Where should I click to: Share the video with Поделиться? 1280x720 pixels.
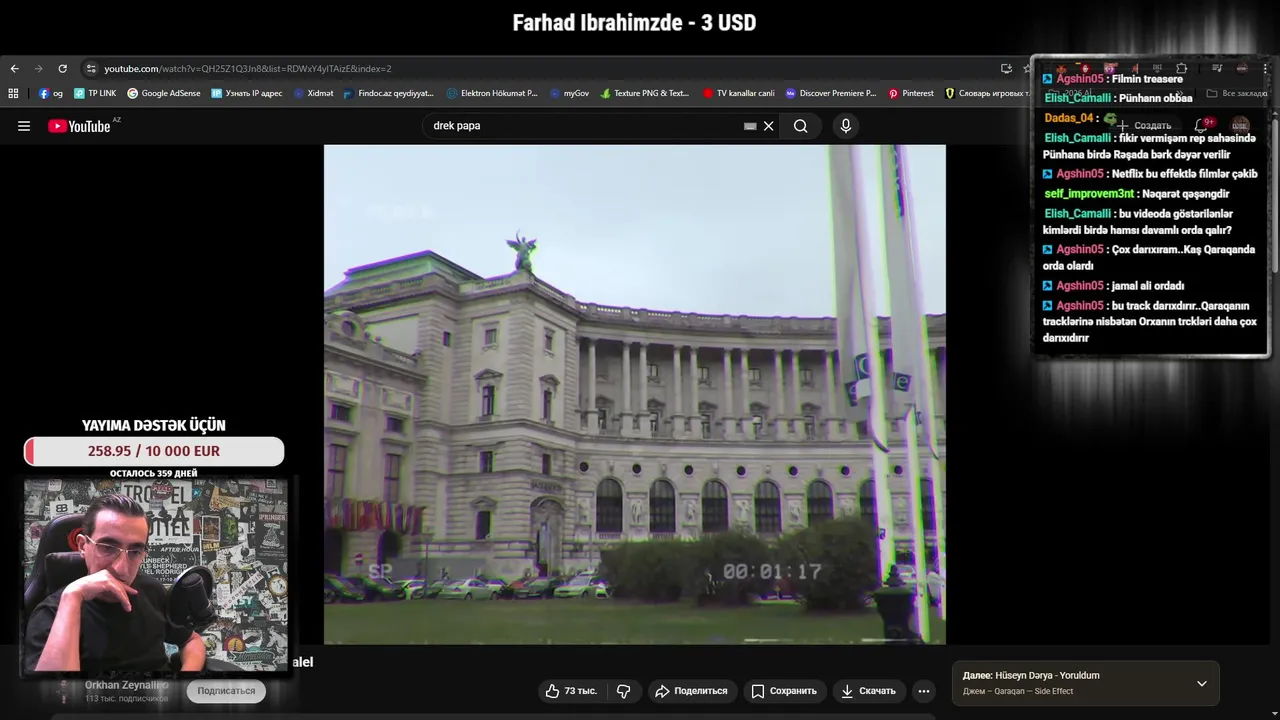(691, 691)
